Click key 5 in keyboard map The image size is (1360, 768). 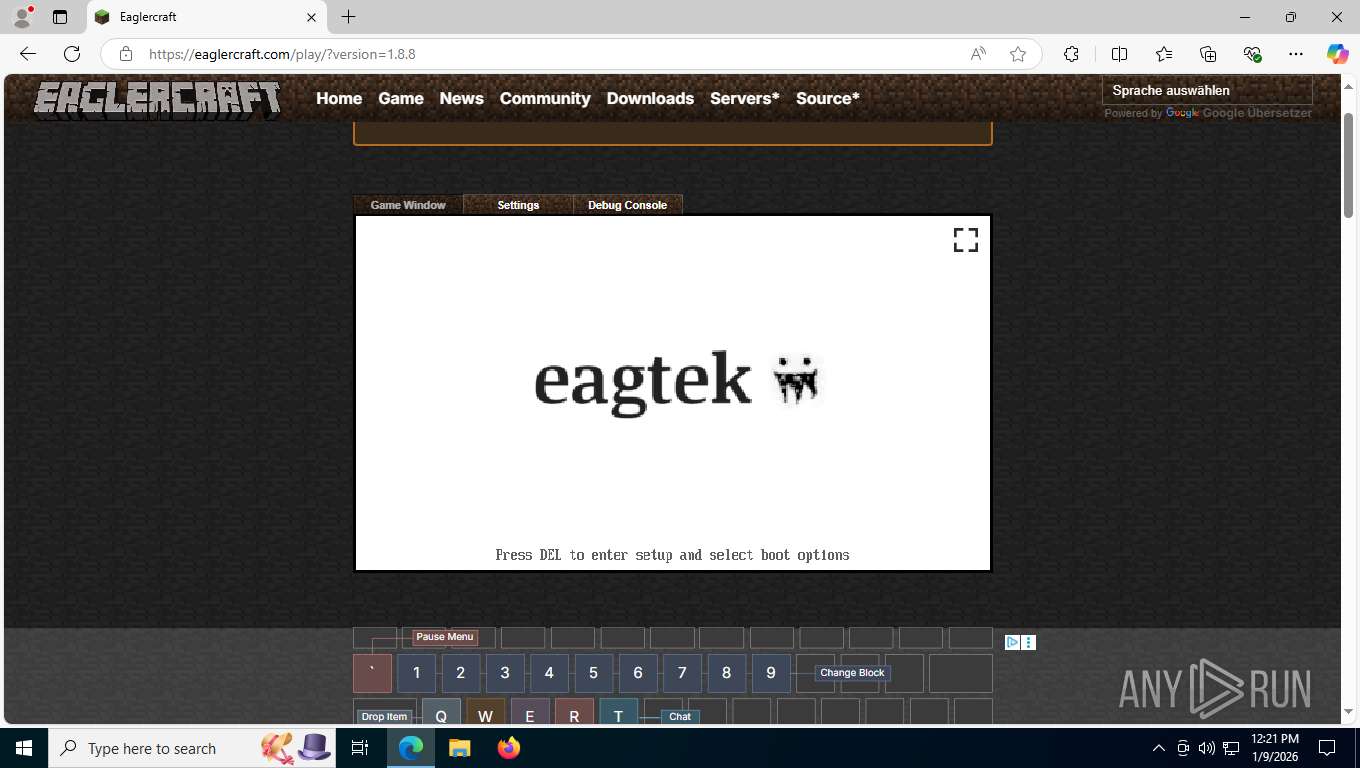click(x=593, y=673)
